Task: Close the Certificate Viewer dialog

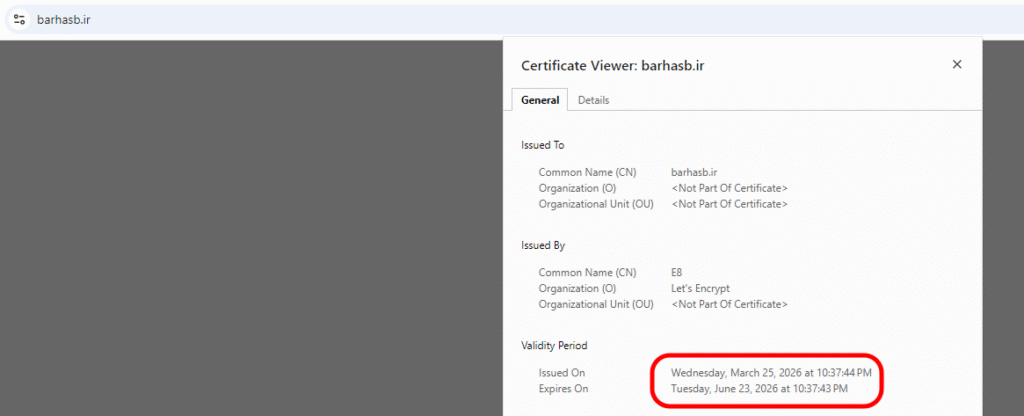Action: (x=956, y=64)
